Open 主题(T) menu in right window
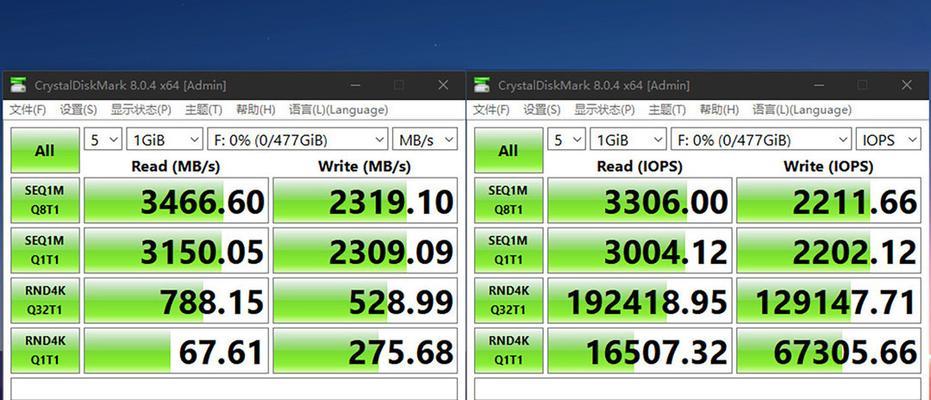Image resolution: width=931 pixels, height=400 pixels. [667, 110]
